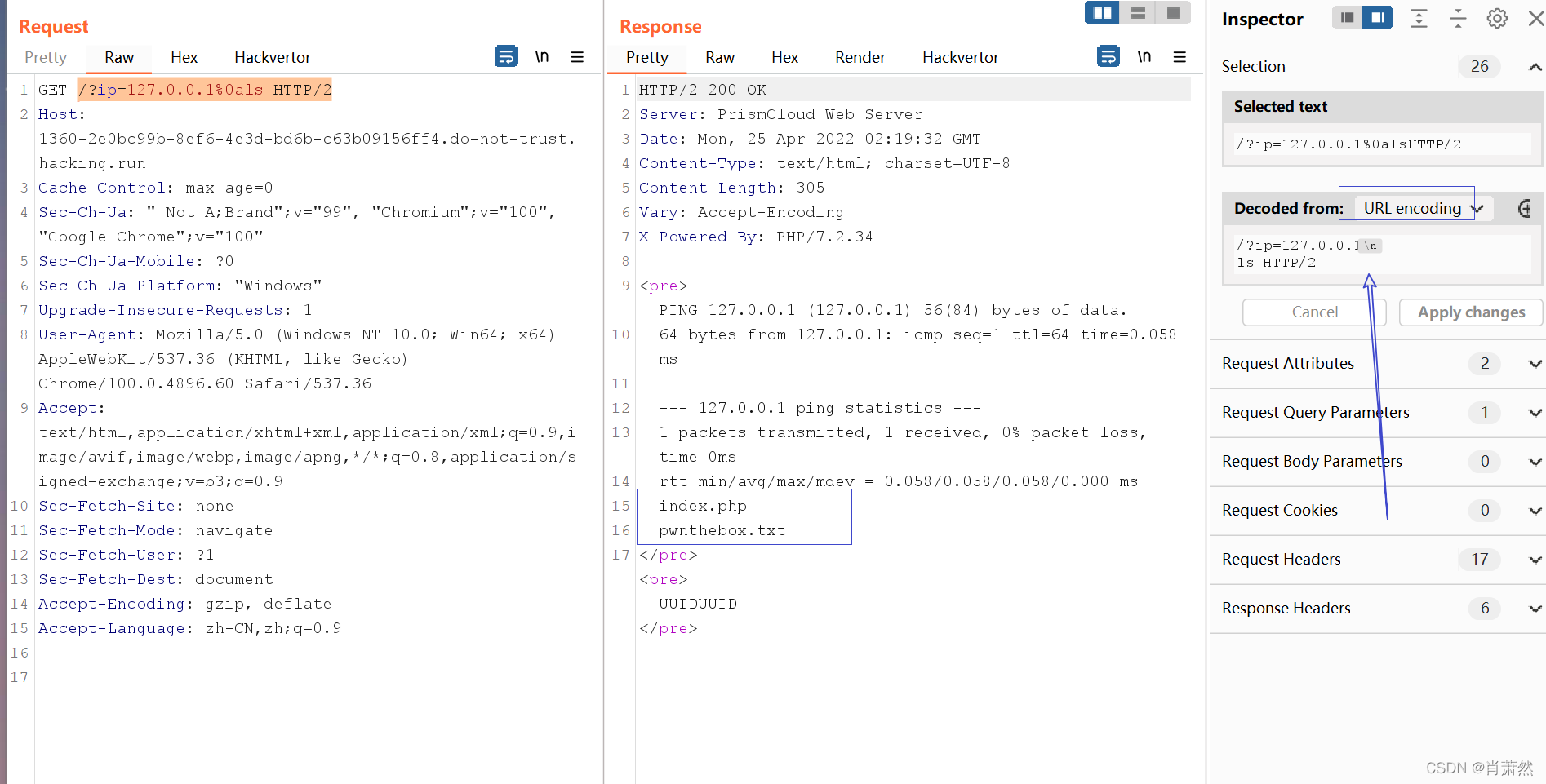Add another decoding layer icon
The width and height of the screenshot is (1546, 784).
pos(1524,208)
